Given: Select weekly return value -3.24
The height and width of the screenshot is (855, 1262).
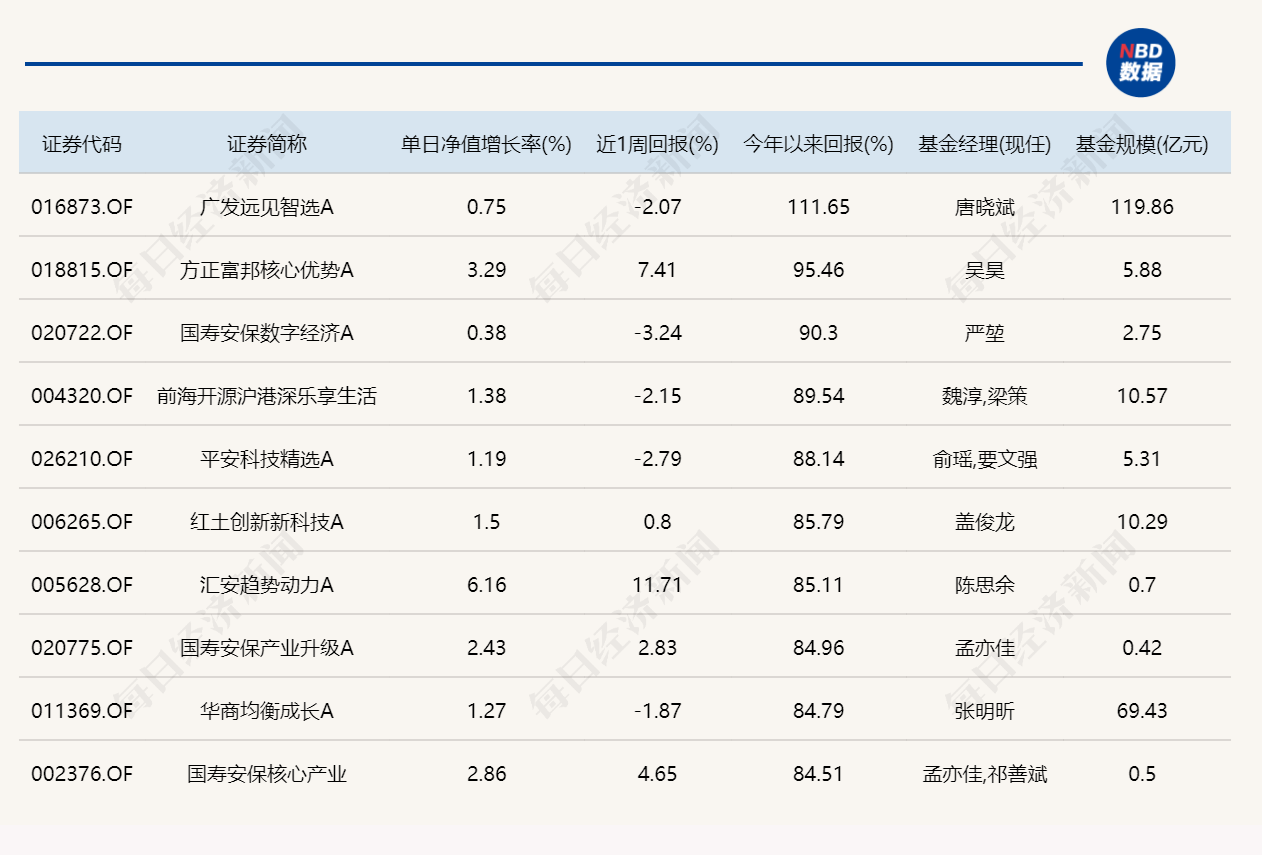Looking at the screenshot, I should click(x=658, y=333).
